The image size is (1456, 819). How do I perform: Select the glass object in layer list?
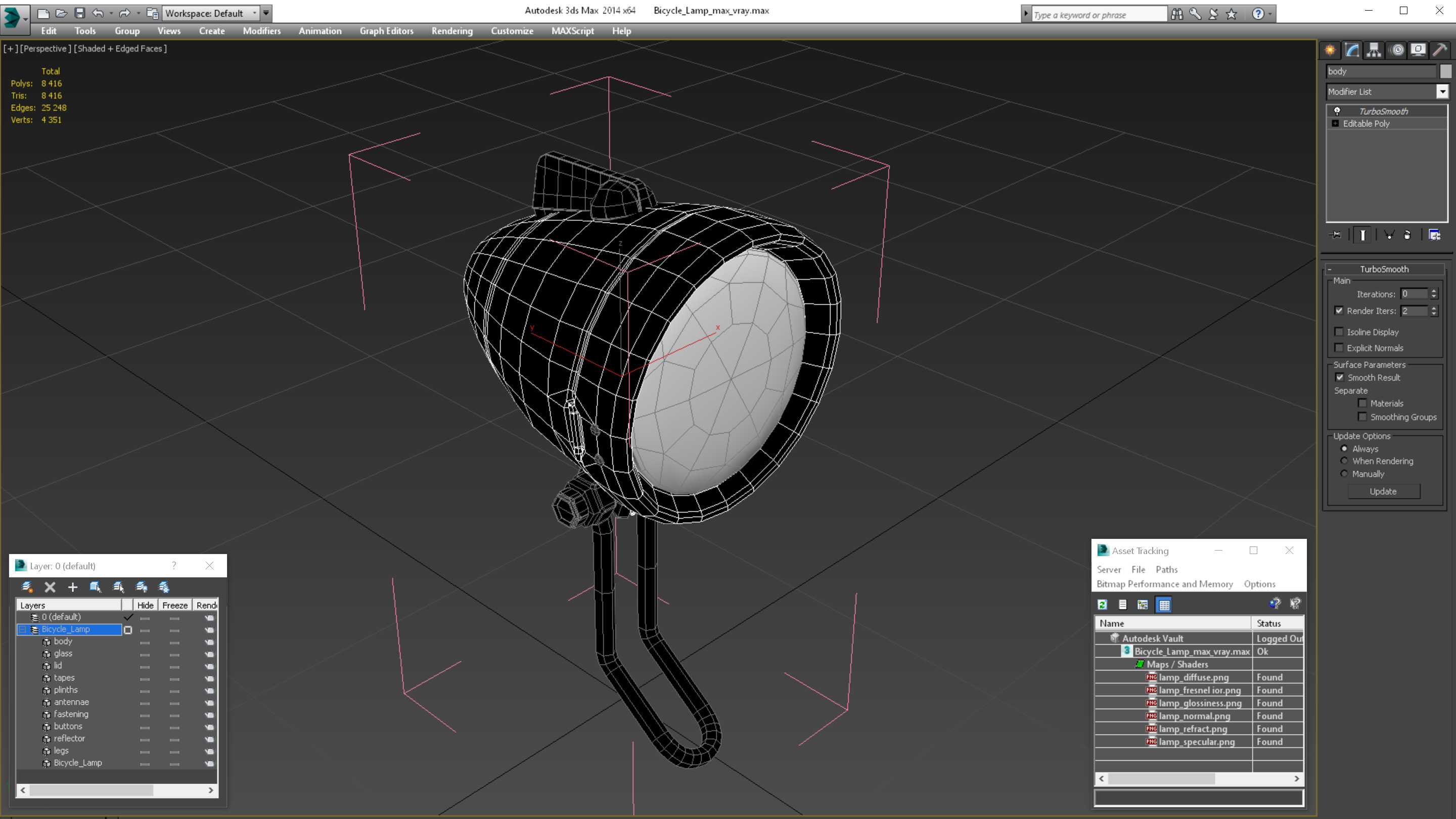[x=63, y=653]
